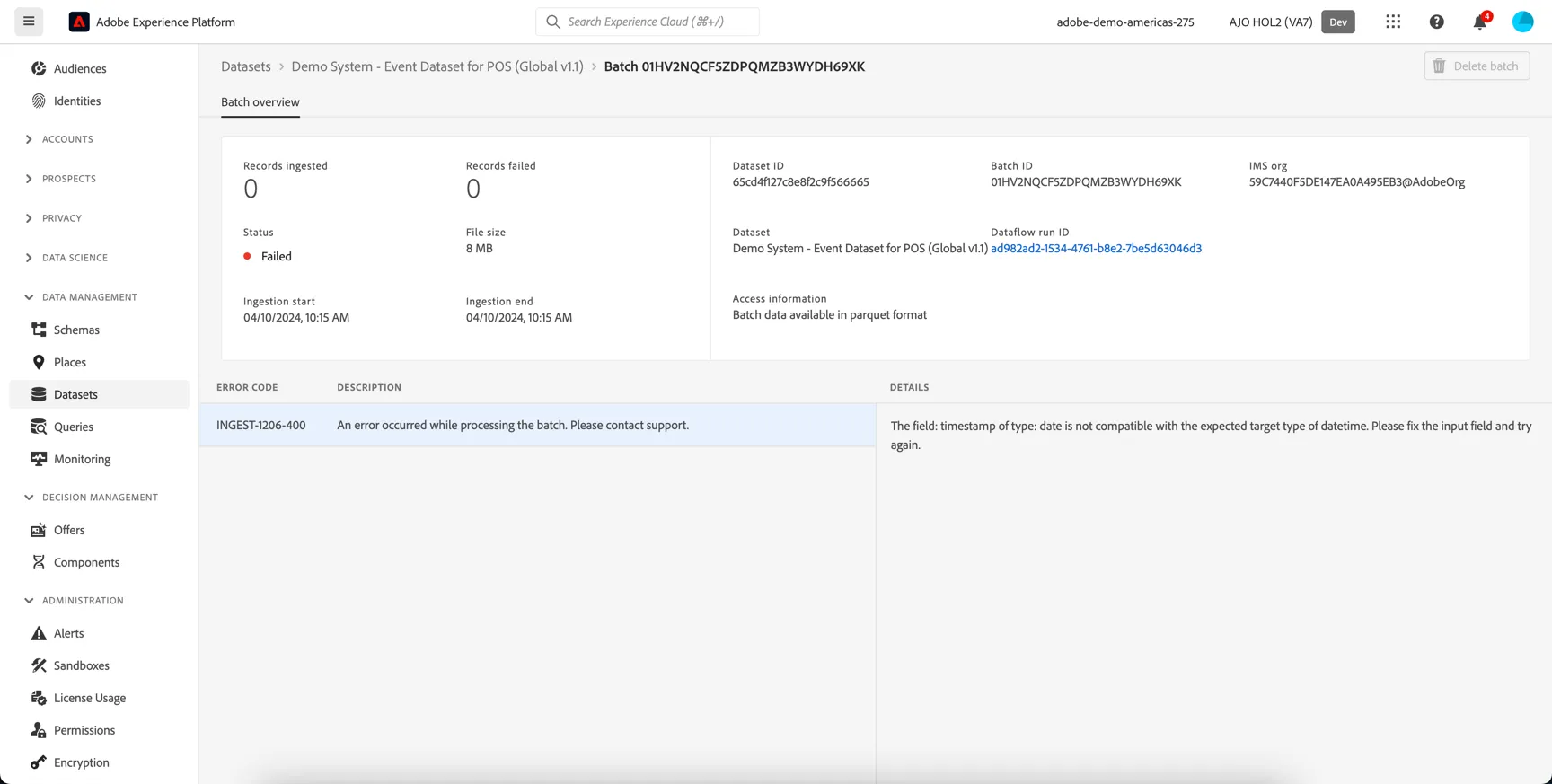Click the IMS org value 59C7440F5DE147EA0A495EB3@AdobeOrg

tap(1357, 182)
